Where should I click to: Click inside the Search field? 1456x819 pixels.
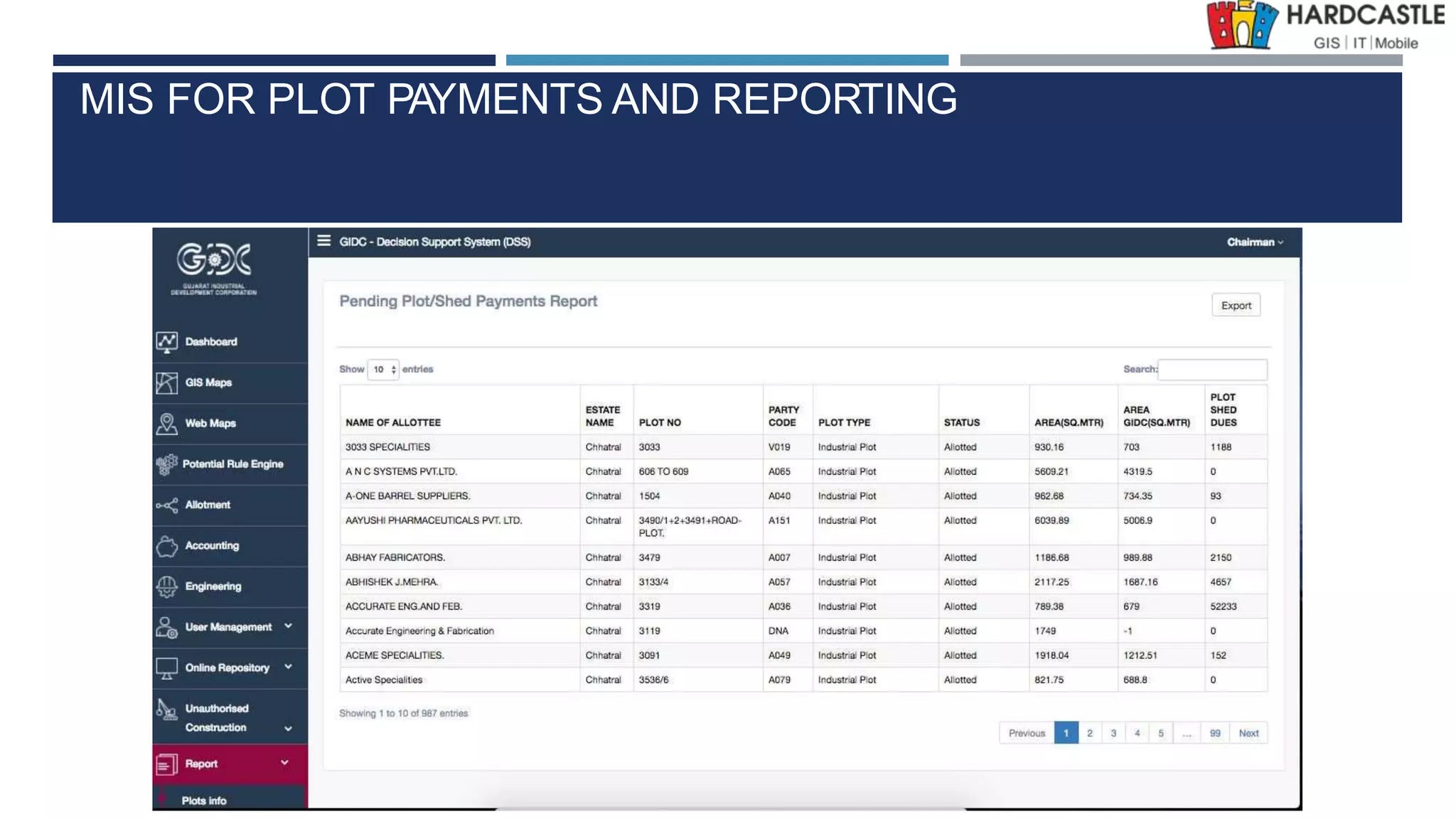(x=1212, y=370)
